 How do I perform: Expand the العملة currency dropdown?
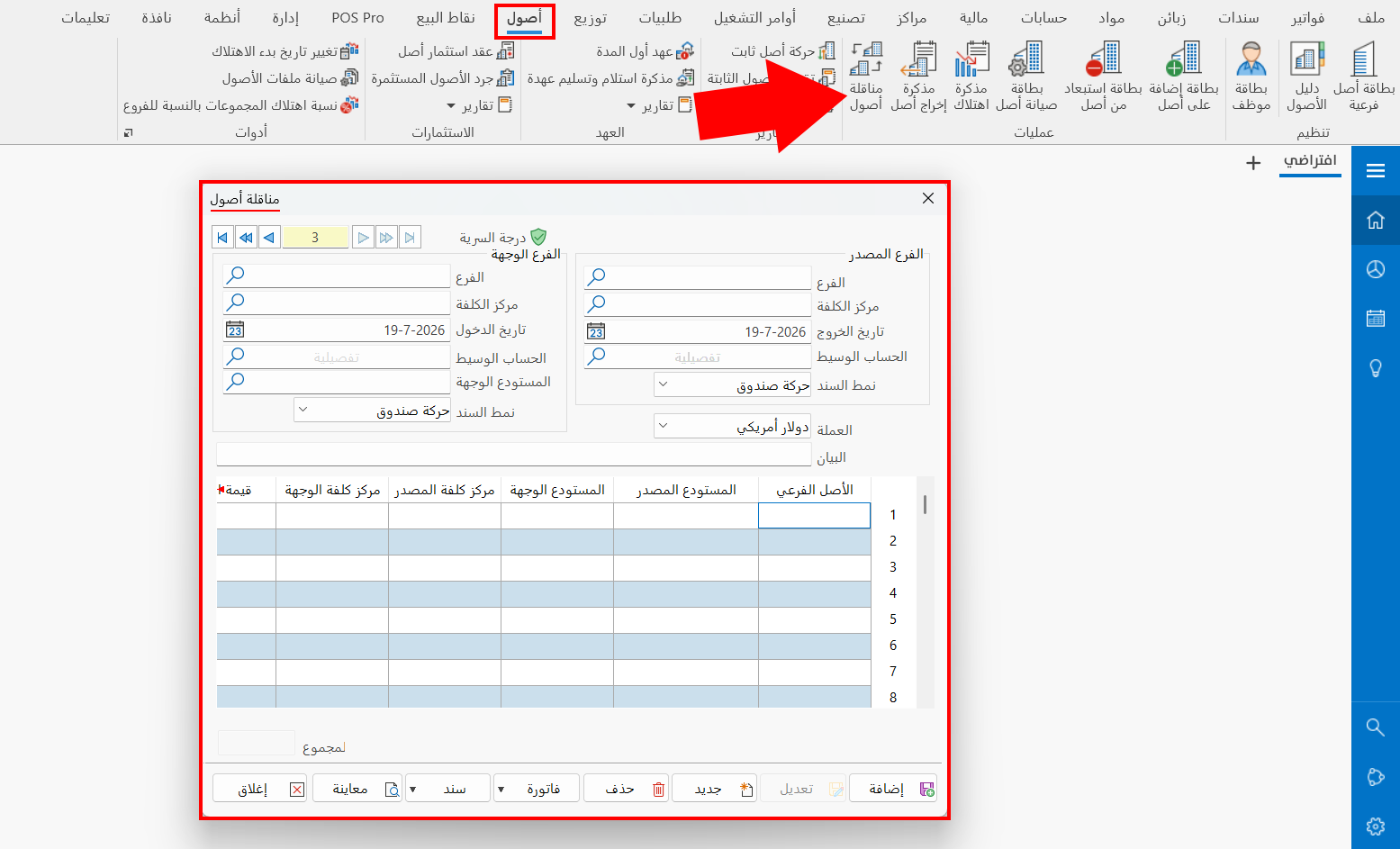664,426
